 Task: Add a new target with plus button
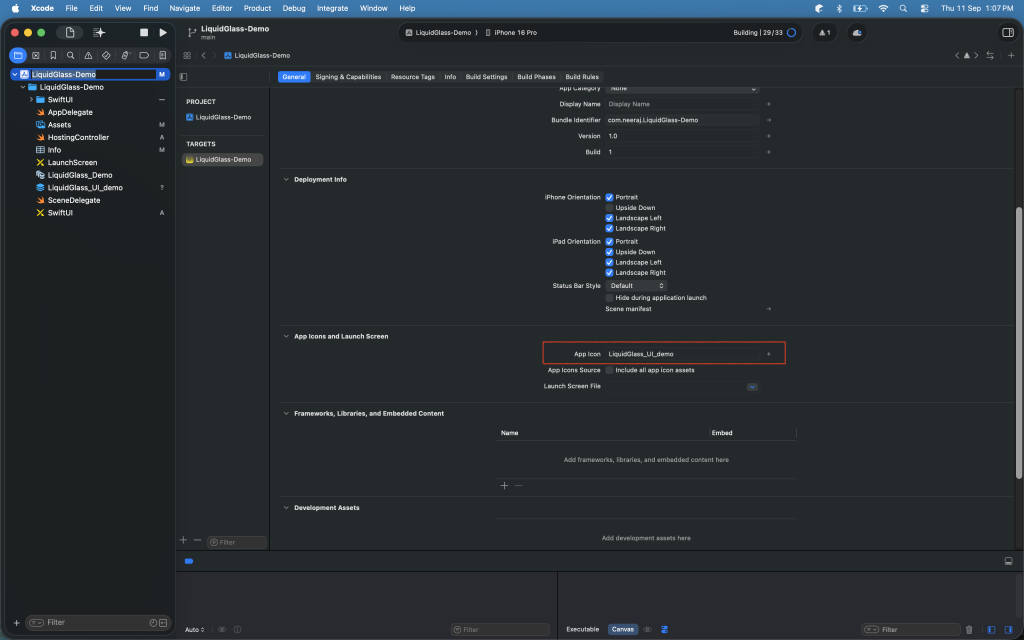[184, 541]
